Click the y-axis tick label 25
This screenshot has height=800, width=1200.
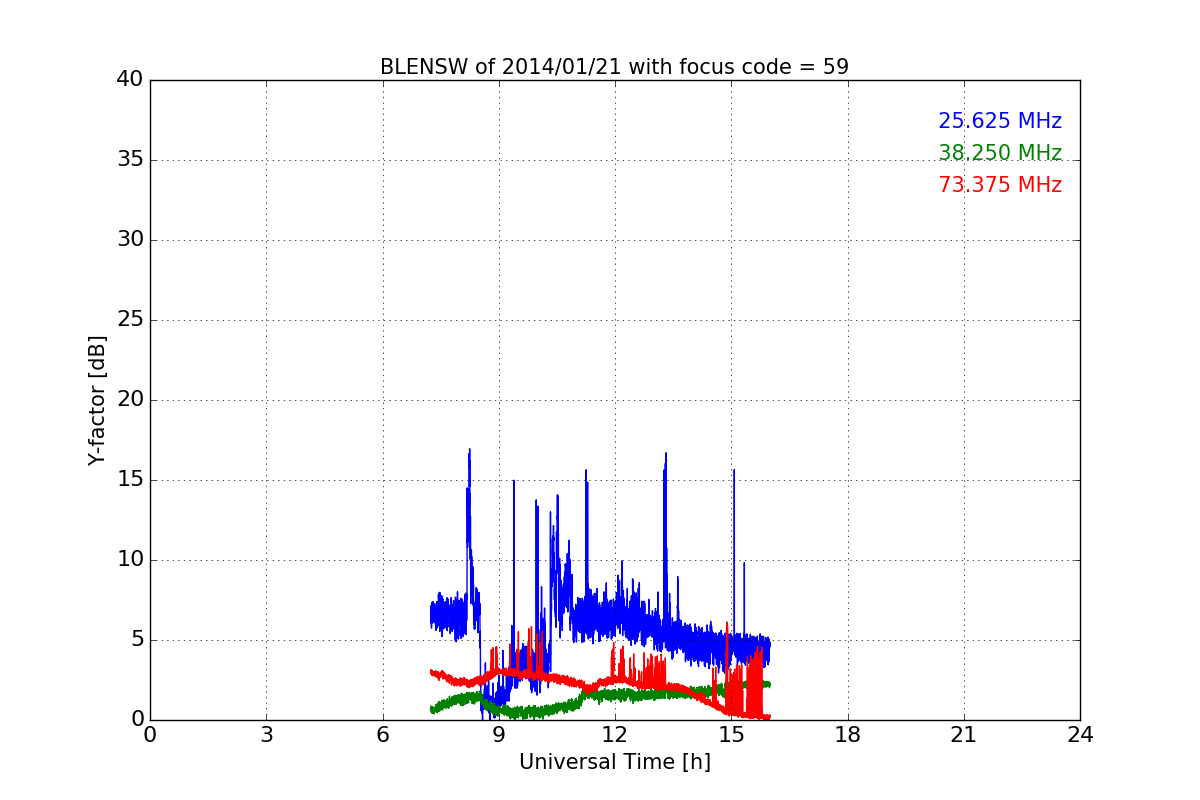click(130, 320)
